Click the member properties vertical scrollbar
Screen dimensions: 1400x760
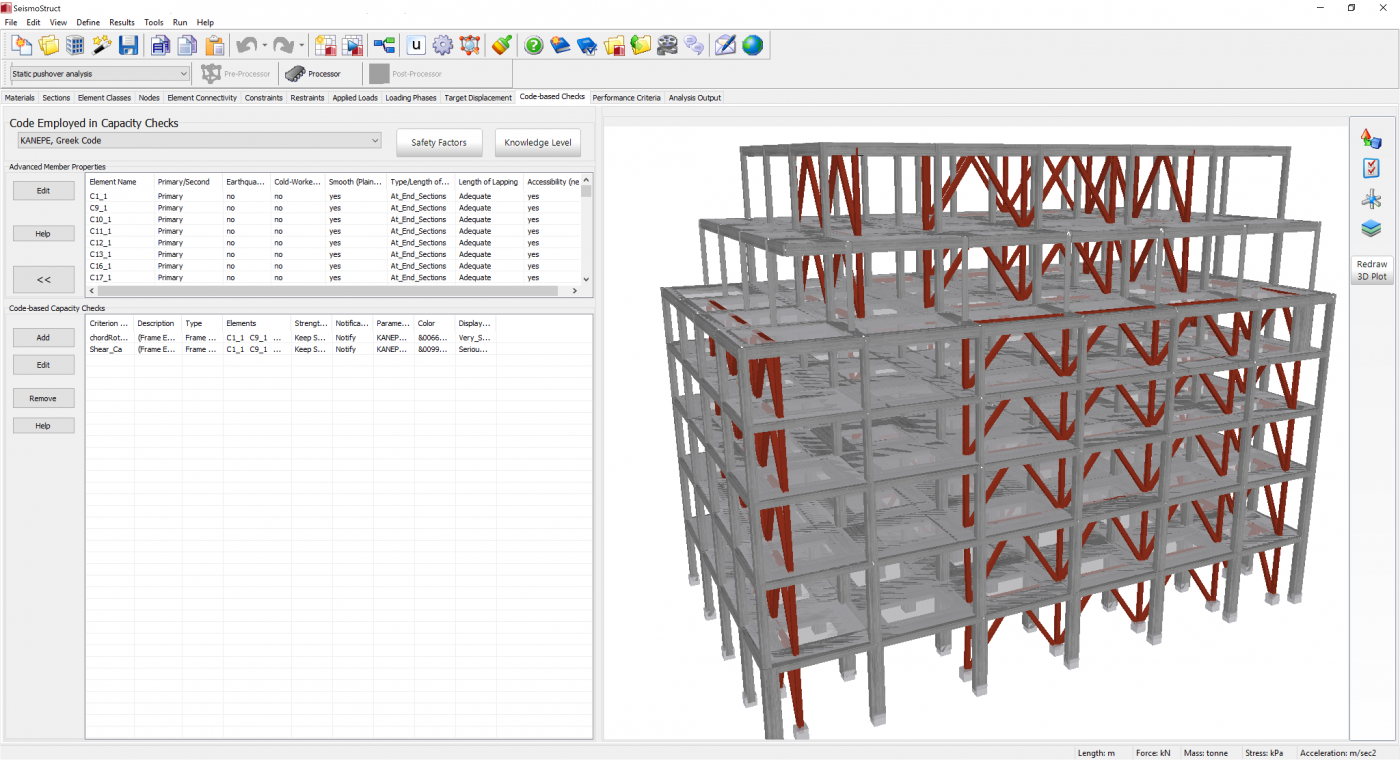pos(587,229)
